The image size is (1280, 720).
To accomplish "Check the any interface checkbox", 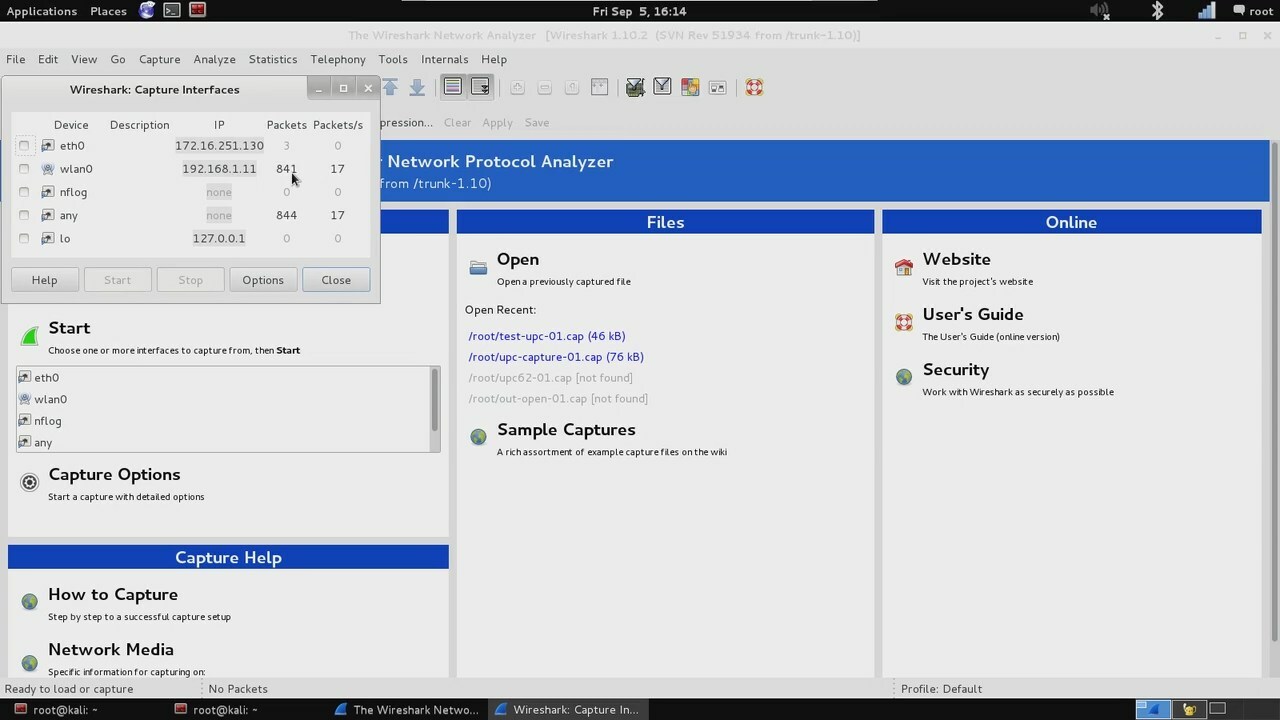I will pyautogui.click(x=24, y=215).
